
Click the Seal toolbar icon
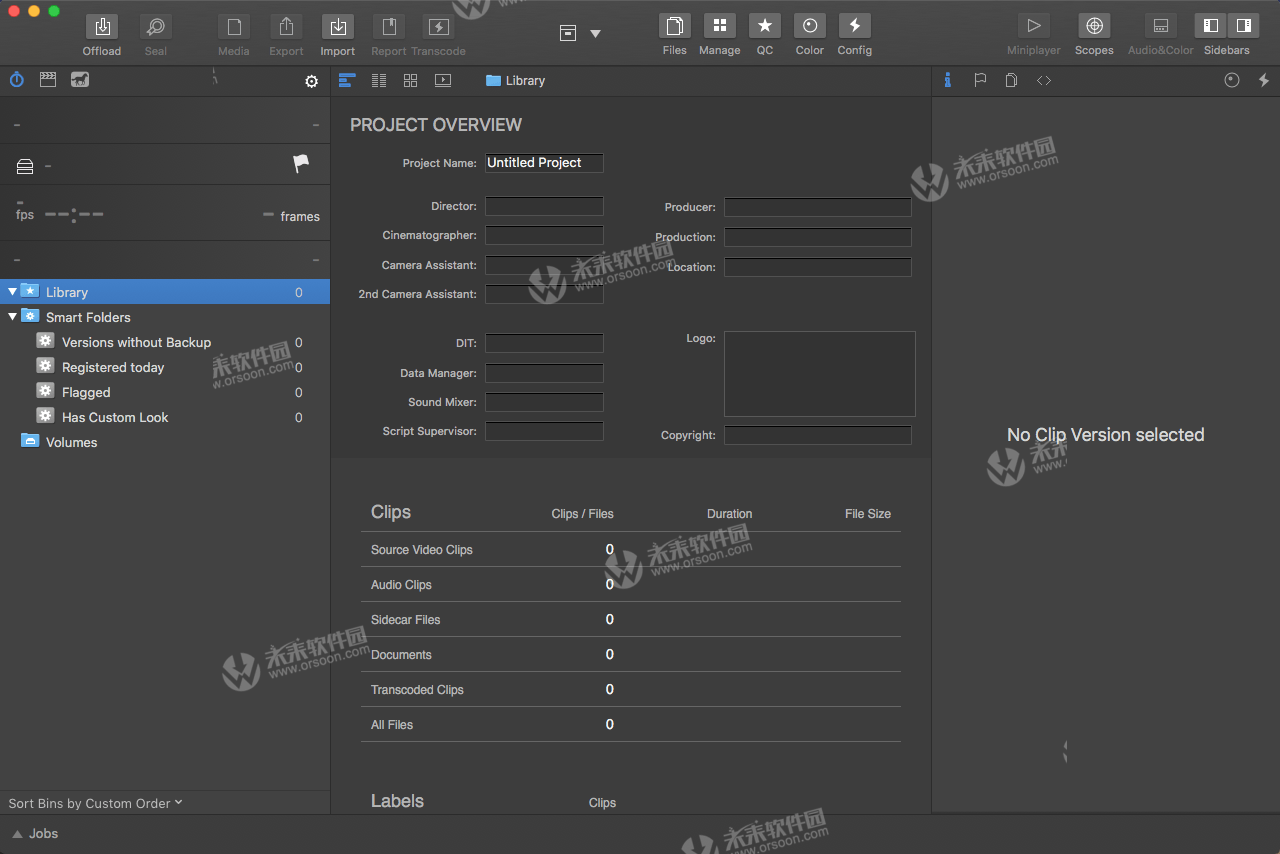pyautogui.click(x=155, y=27)
